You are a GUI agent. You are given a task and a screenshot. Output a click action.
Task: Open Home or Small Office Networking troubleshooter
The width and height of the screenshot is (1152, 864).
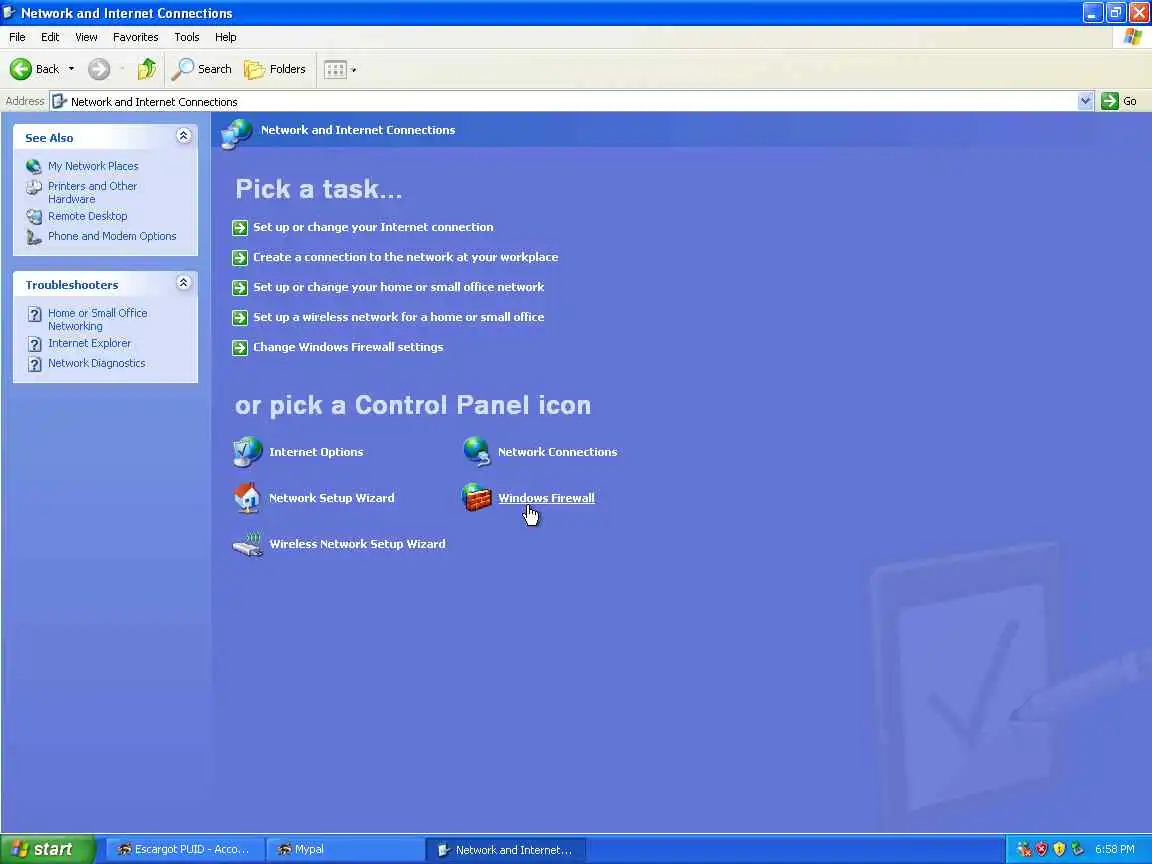pyautogui.click(x=98, y=320)
